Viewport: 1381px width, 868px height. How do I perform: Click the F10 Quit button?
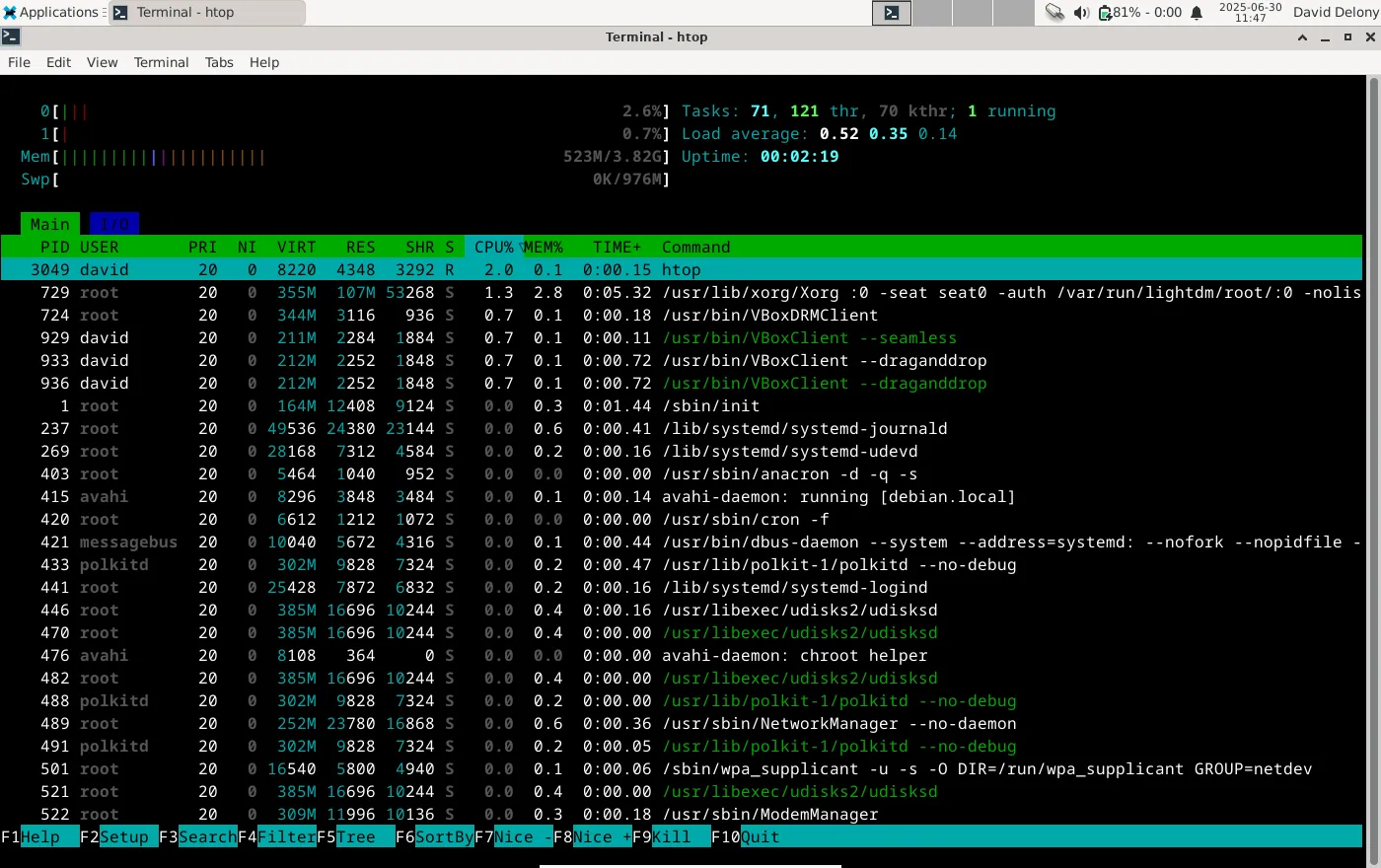click(x=760, y=836)
